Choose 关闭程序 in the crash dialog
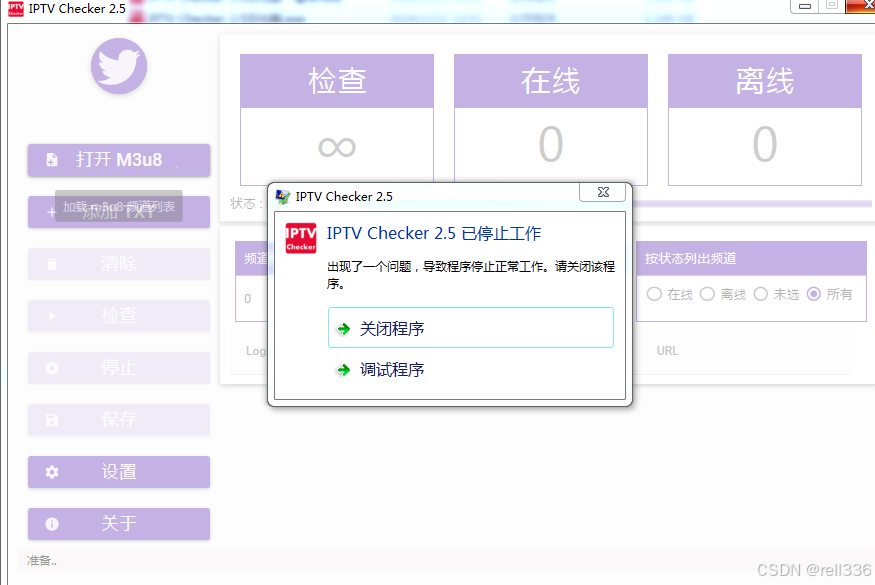The image size is (875, 585). (x=470, y=328)
